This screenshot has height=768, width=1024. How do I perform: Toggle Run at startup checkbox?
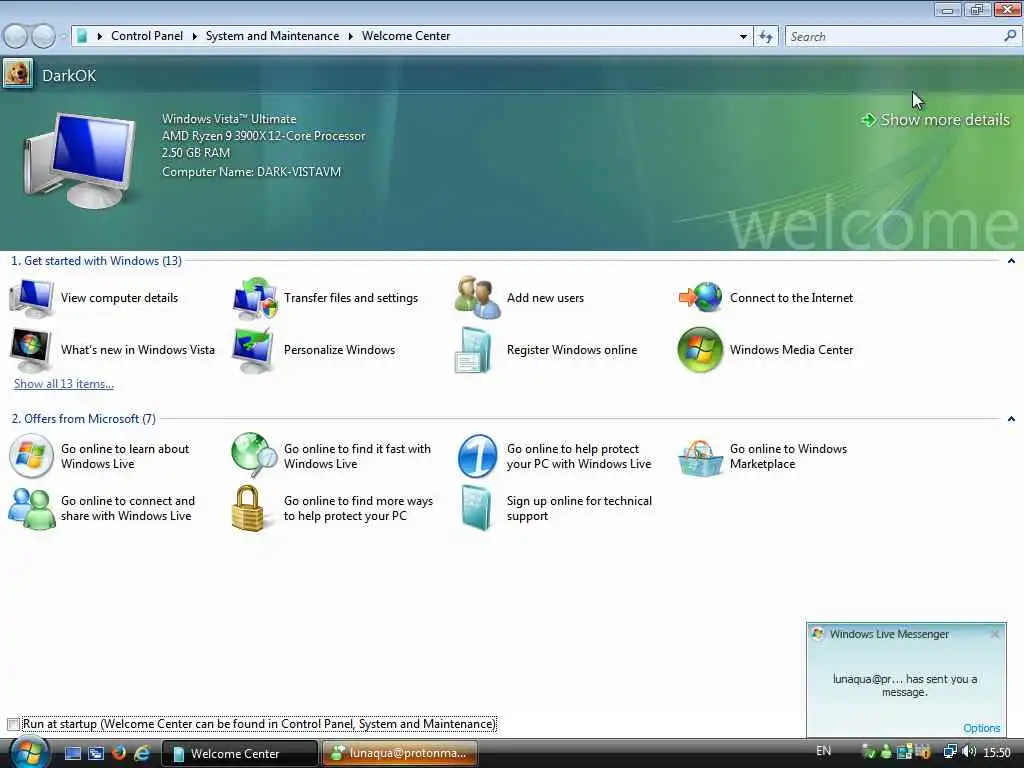point(13,724)
